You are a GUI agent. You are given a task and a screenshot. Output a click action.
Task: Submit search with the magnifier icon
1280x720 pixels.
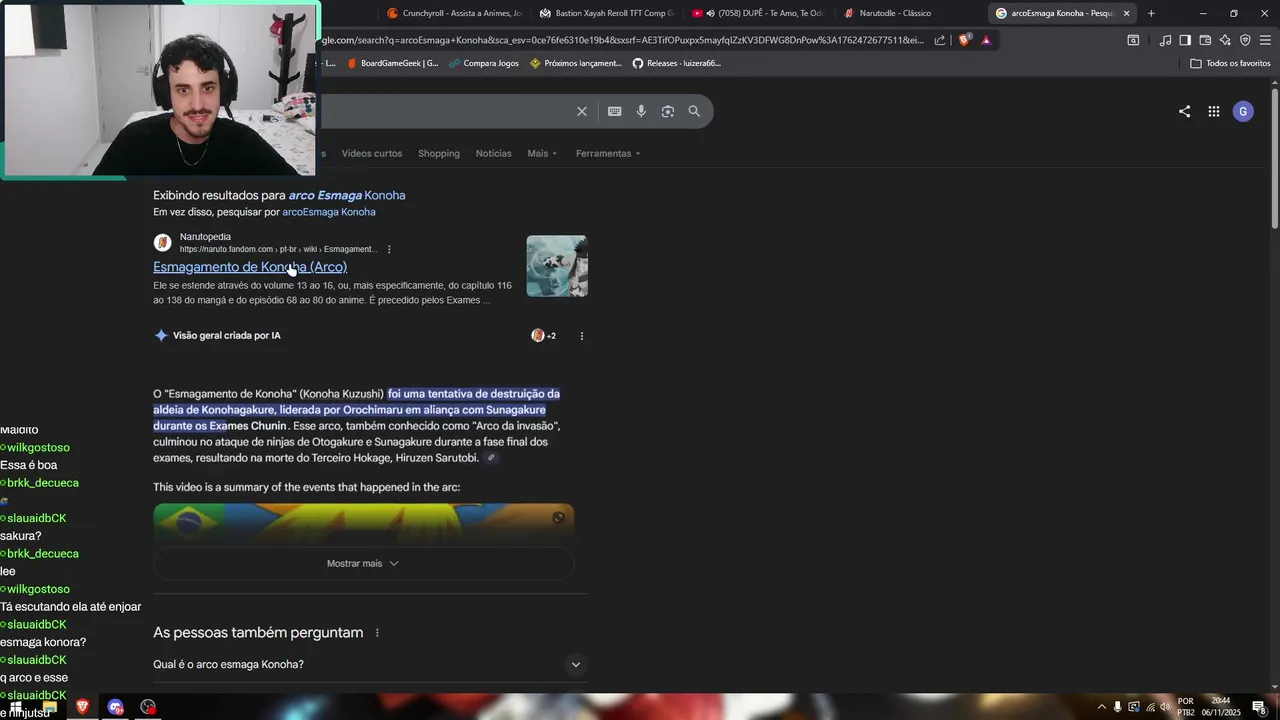tap(694, 111)
